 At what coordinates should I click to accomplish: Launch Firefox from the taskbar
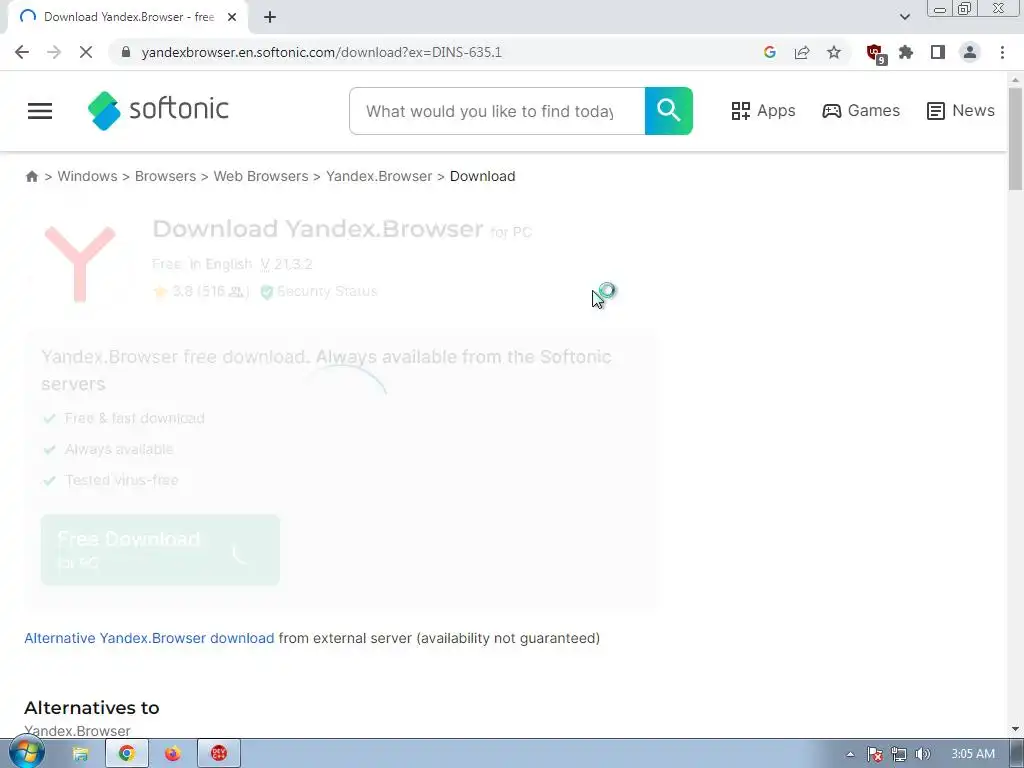(x=172, y=754)
